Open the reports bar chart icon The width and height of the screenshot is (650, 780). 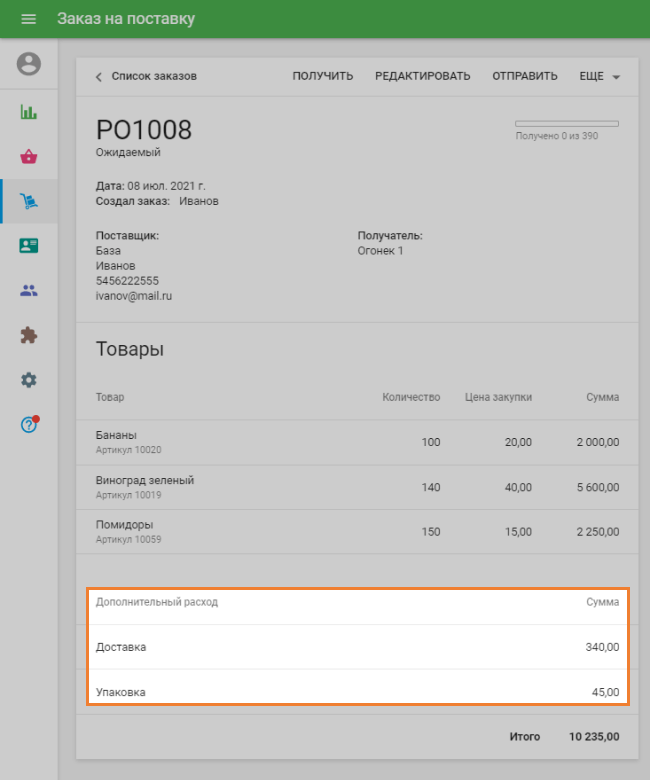pyautogui.click(x=29, y=111)
